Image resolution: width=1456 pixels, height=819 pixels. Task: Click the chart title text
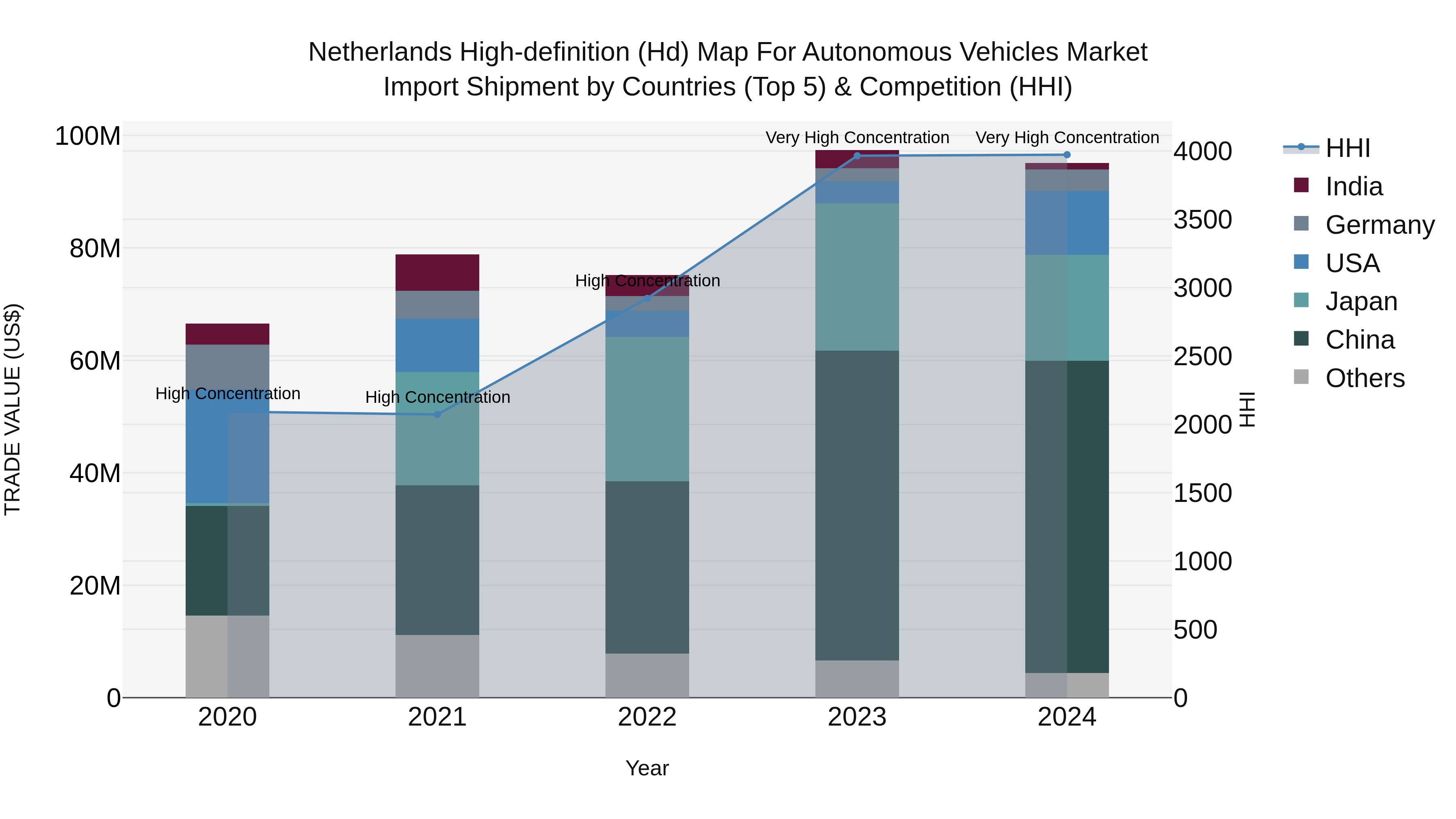click(728, 69)
